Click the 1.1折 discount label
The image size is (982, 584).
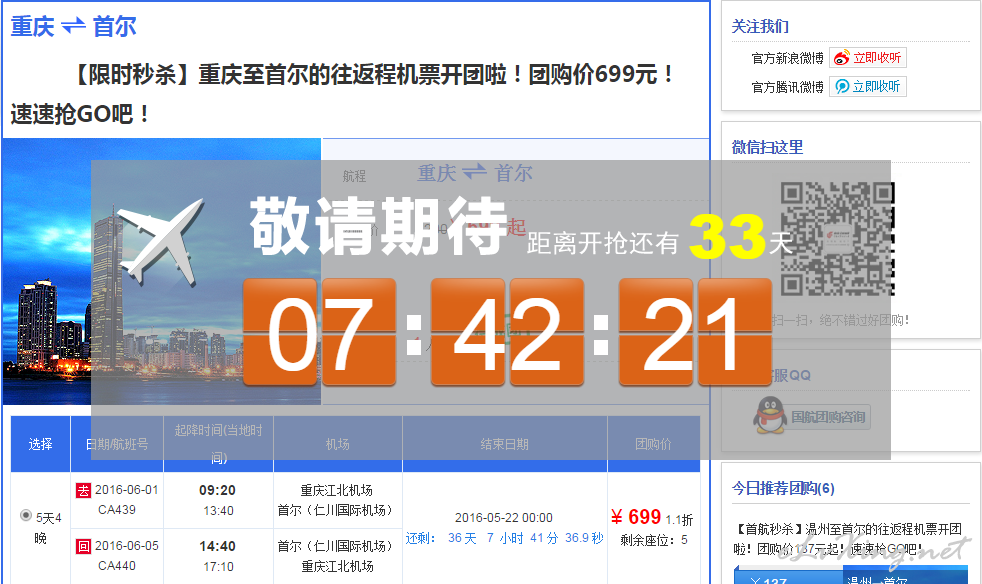point(679,519)
